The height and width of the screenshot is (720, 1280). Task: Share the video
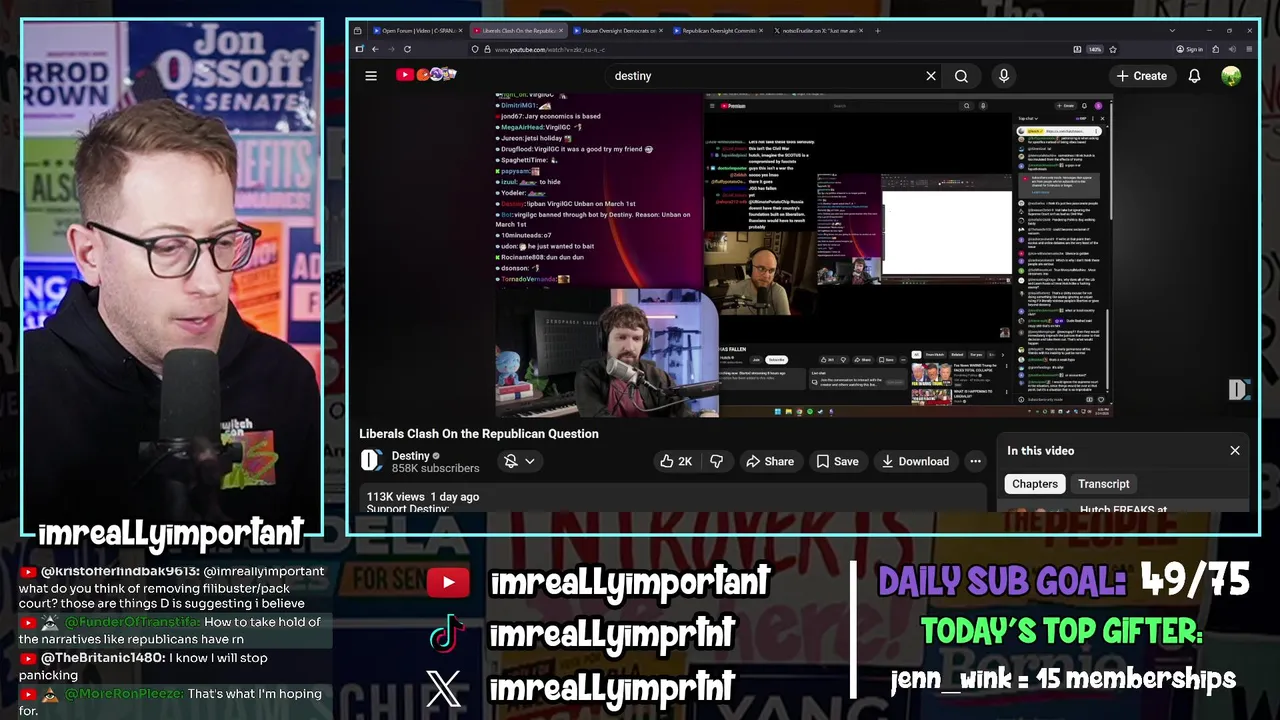point(770,461)
